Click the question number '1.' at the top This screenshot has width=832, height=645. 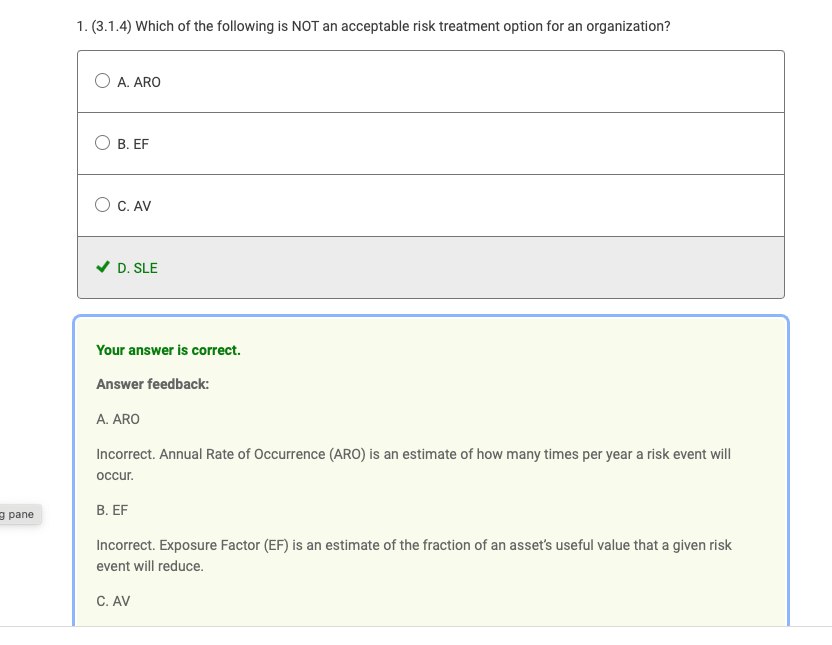pyautogui.click(x=81, y=26)
